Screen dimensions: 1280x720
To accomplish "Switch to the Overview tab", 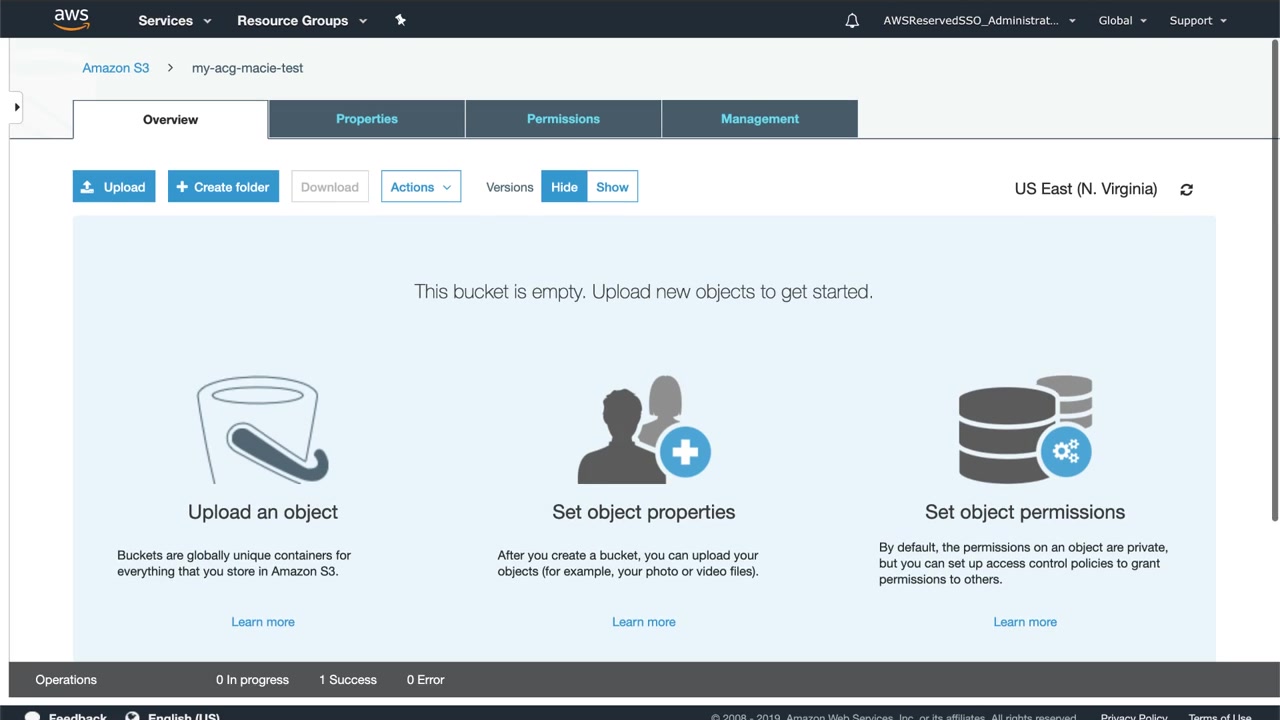I will 170,119.
